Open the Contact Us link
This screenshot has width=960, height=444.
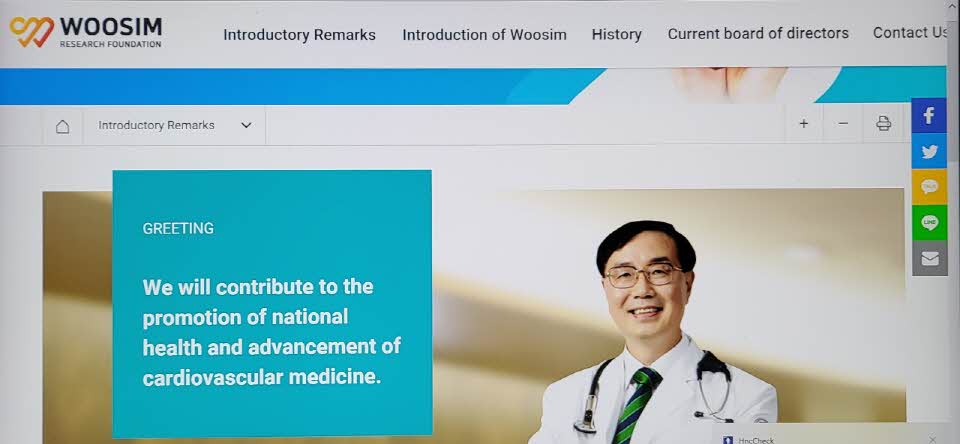[910, 32]
